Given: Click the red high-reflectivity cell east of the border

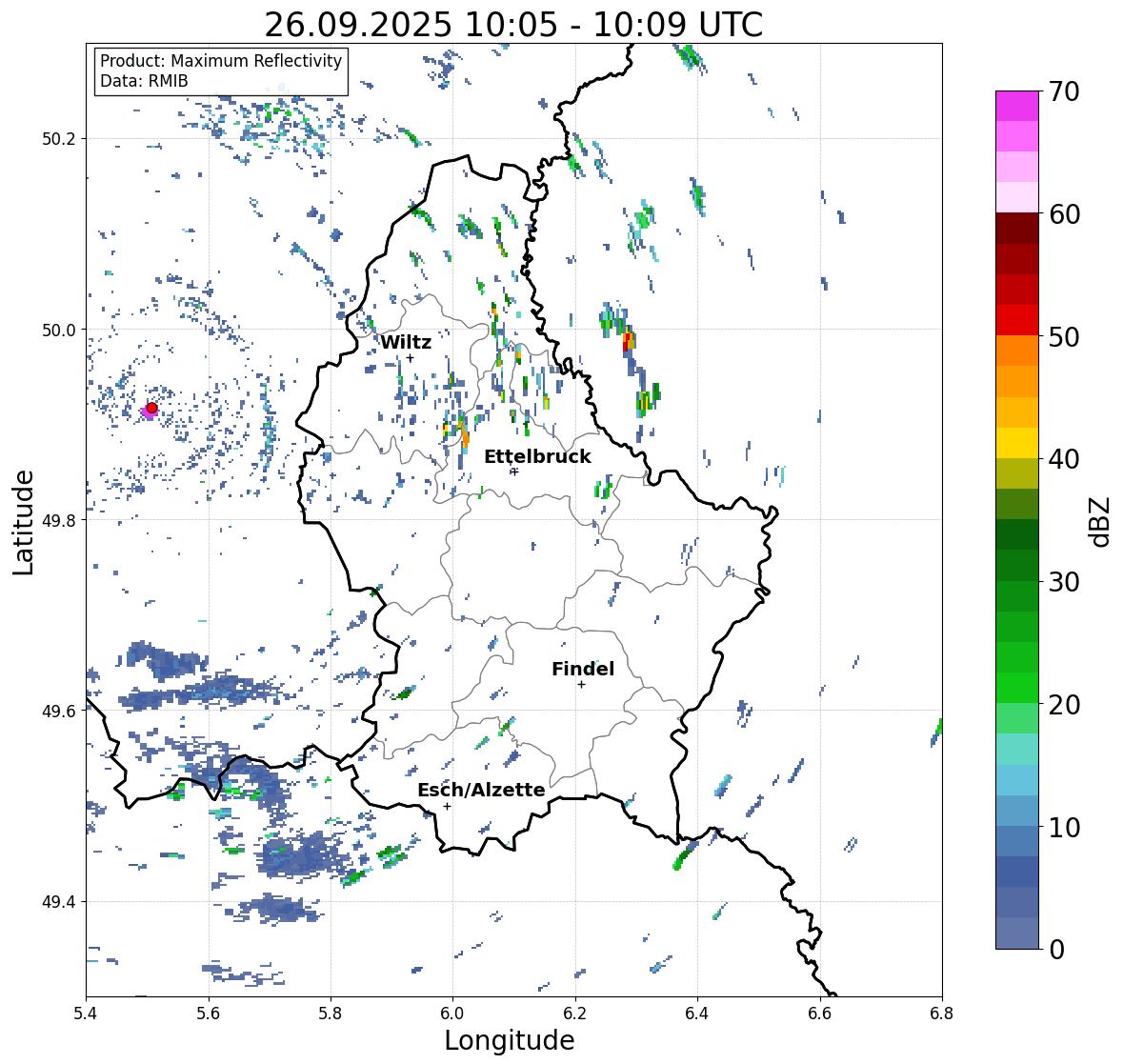Looking at the screenshot, I should [x=628, y=340].
